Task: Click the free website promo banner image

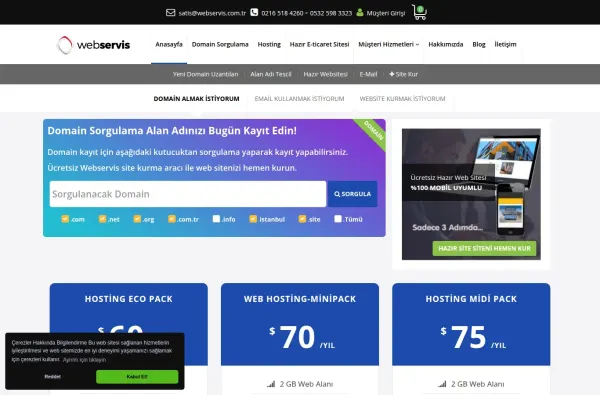Action: click(471, 194)
